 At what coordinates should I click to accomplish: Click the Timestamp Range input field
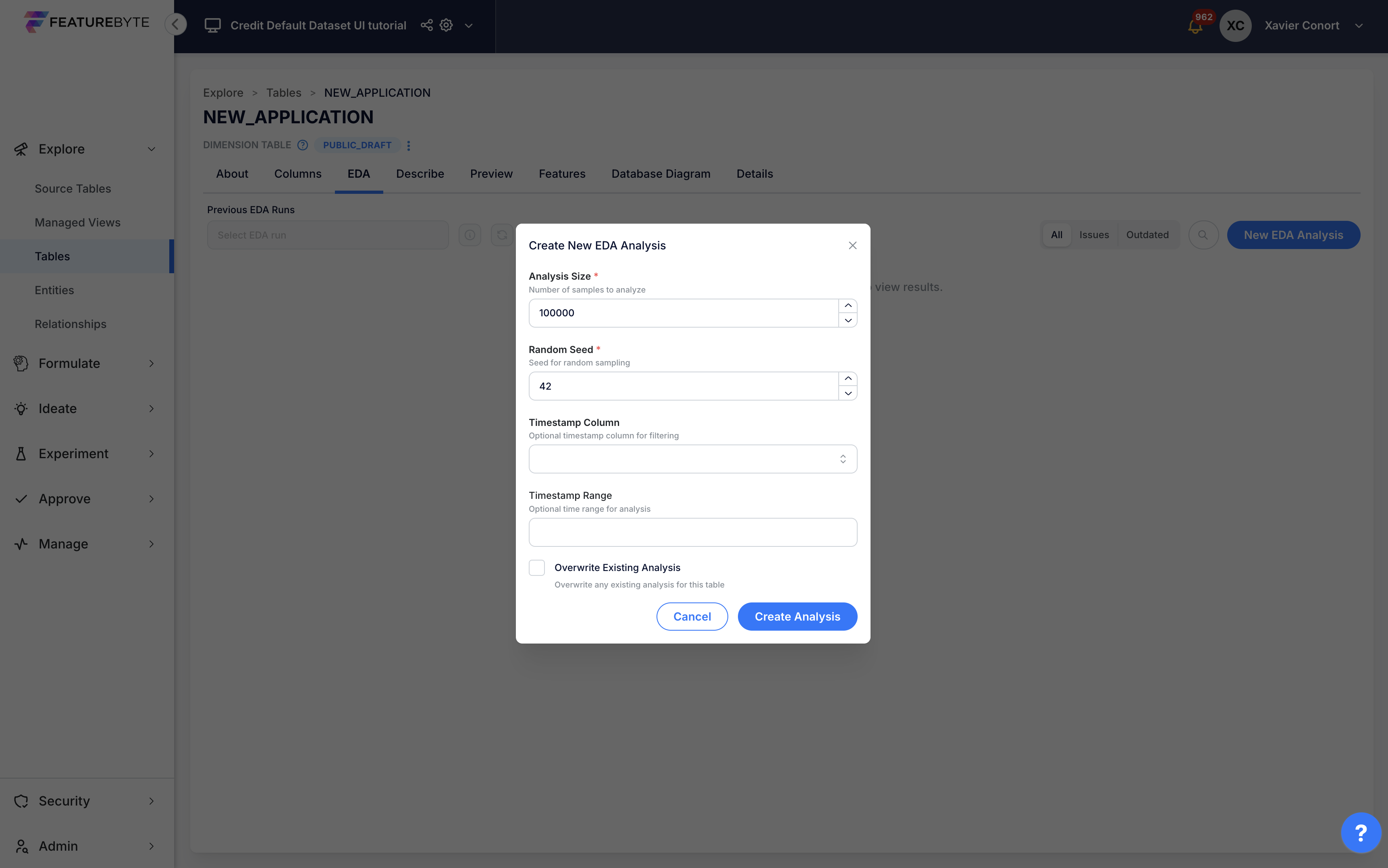pyautogui.click(x=692, y=532)
